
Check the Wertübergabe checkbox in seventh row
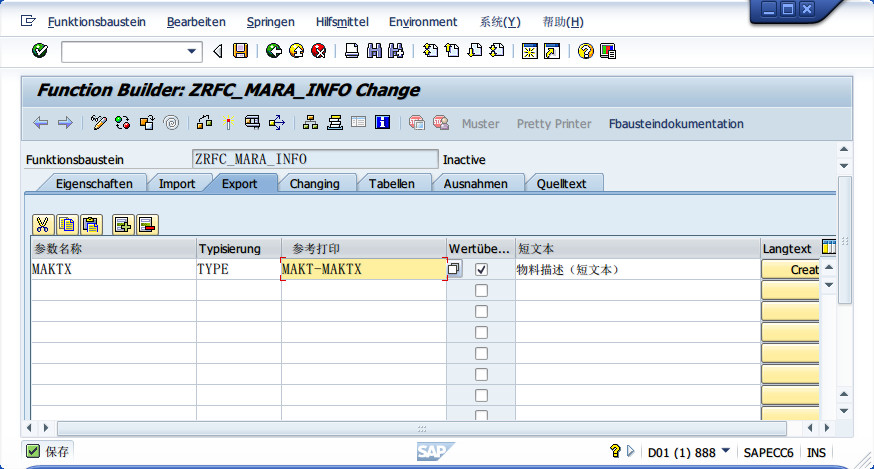(x=482, y=395)
